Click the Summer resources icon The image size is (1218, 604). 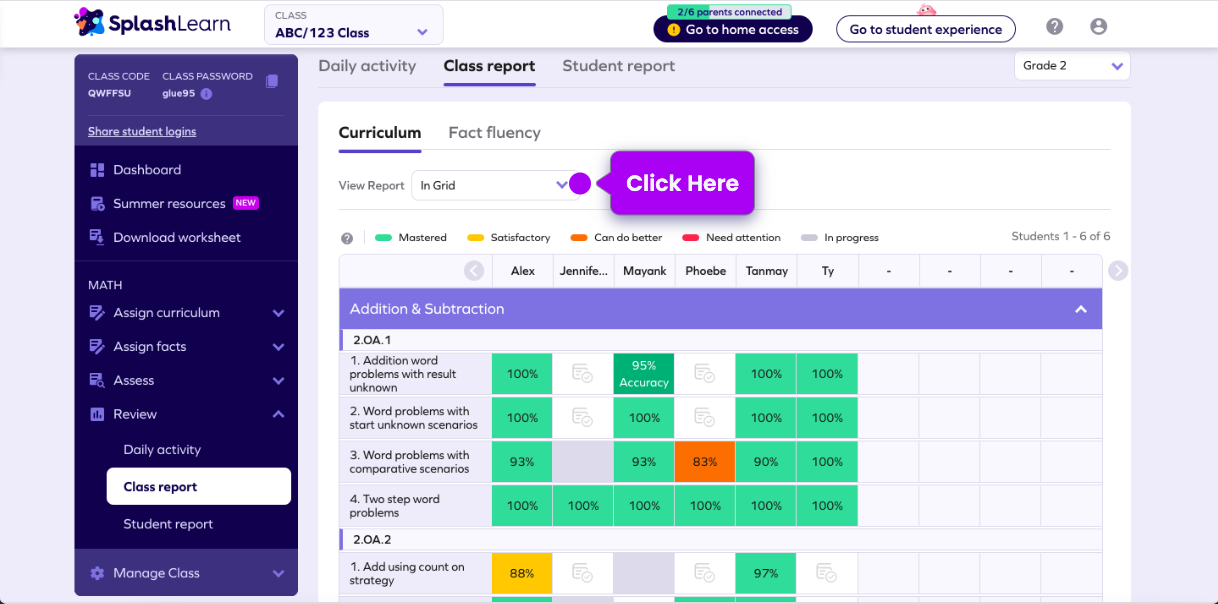click(x=99, y=203)
